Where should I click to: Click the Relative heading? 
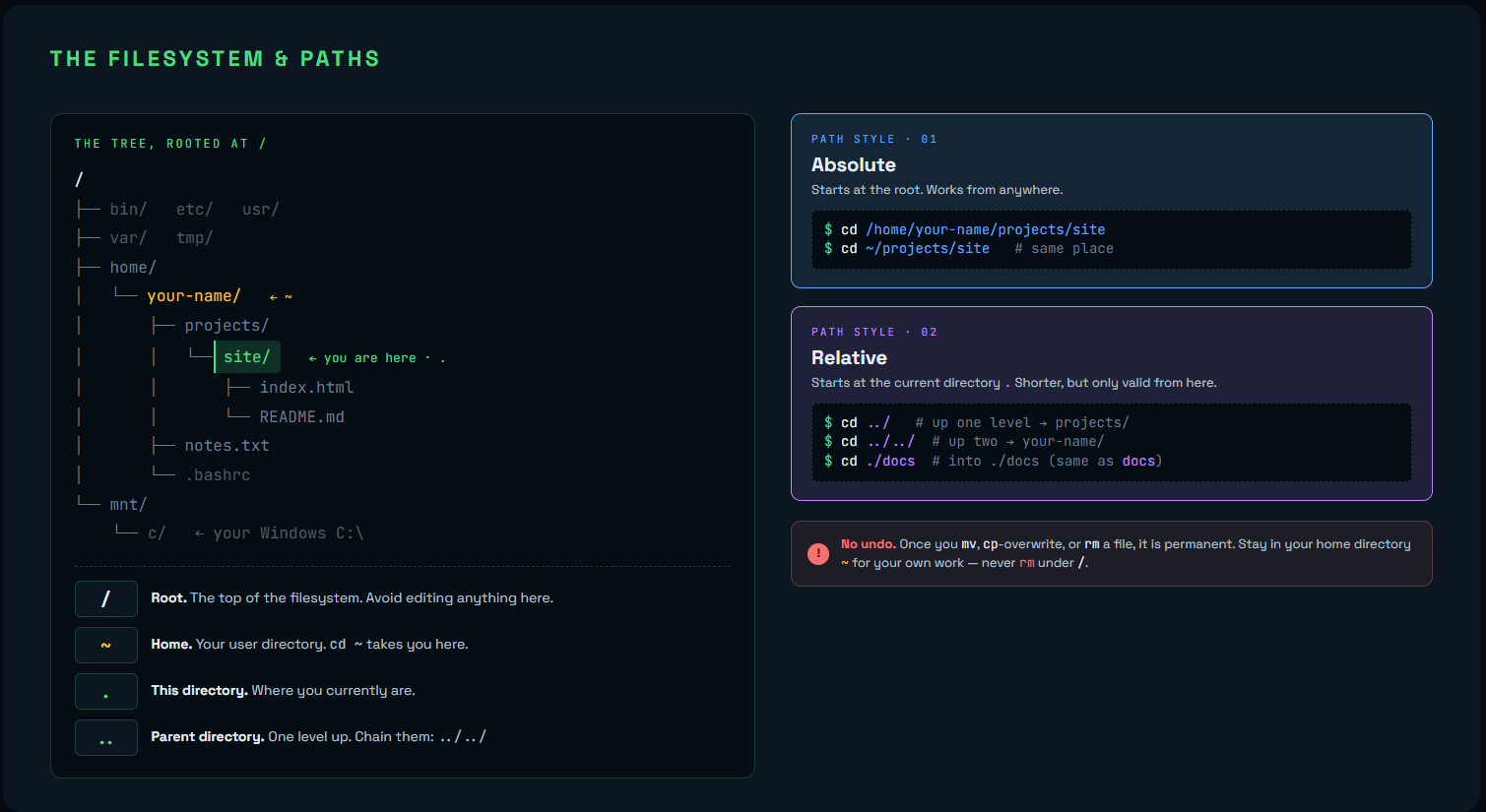pyautogui.click(x=849, y=358)
